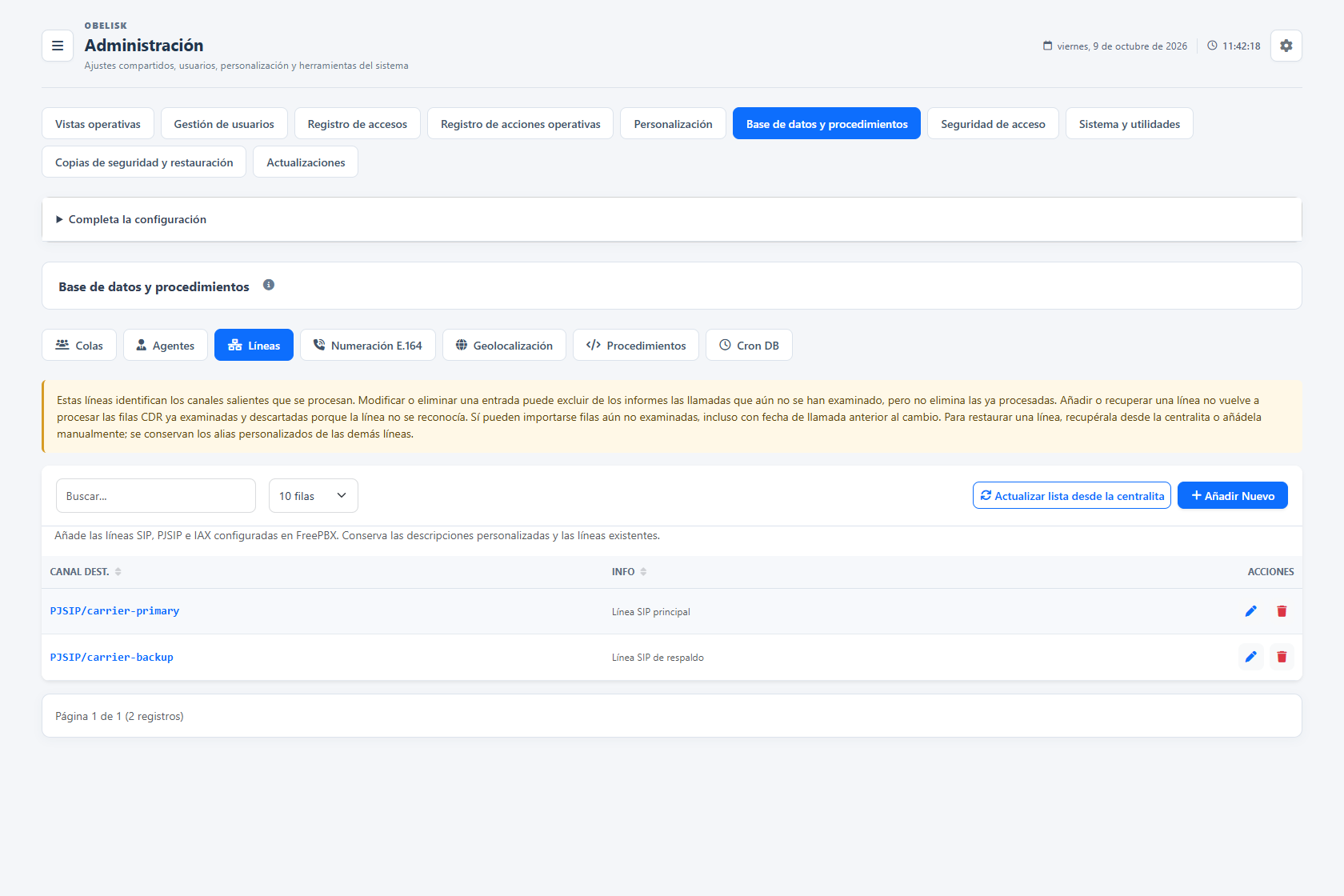Sort by the INFO column arrows
This screenshot has width=1344, height=896.
643,572
